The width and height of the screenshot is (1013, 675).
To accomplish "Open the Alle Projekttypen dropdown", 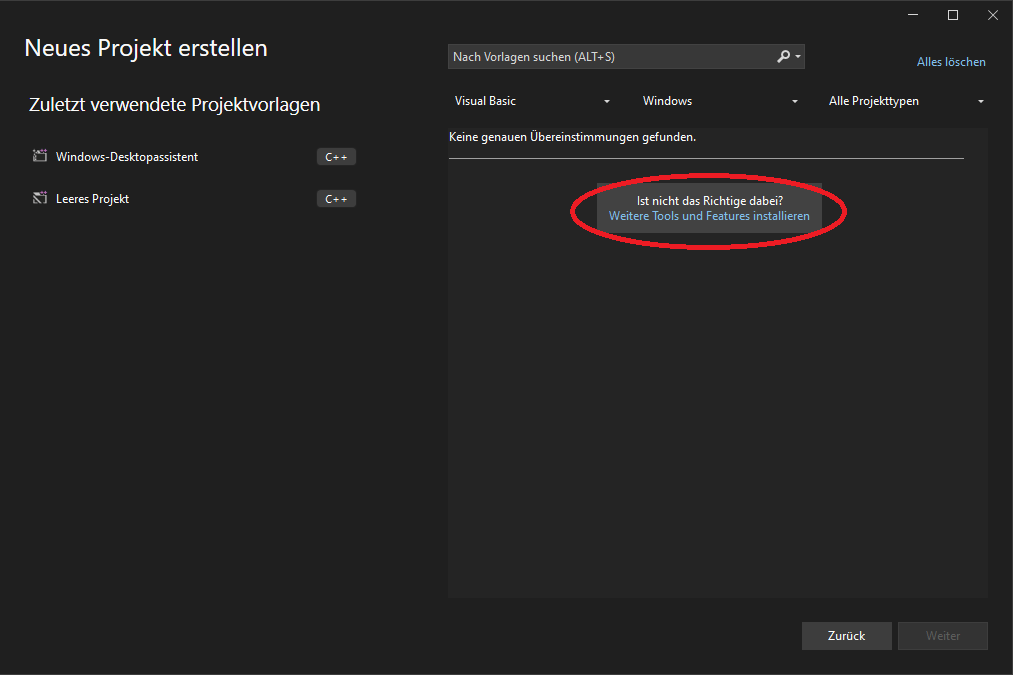I will click(x=906, y=101).
